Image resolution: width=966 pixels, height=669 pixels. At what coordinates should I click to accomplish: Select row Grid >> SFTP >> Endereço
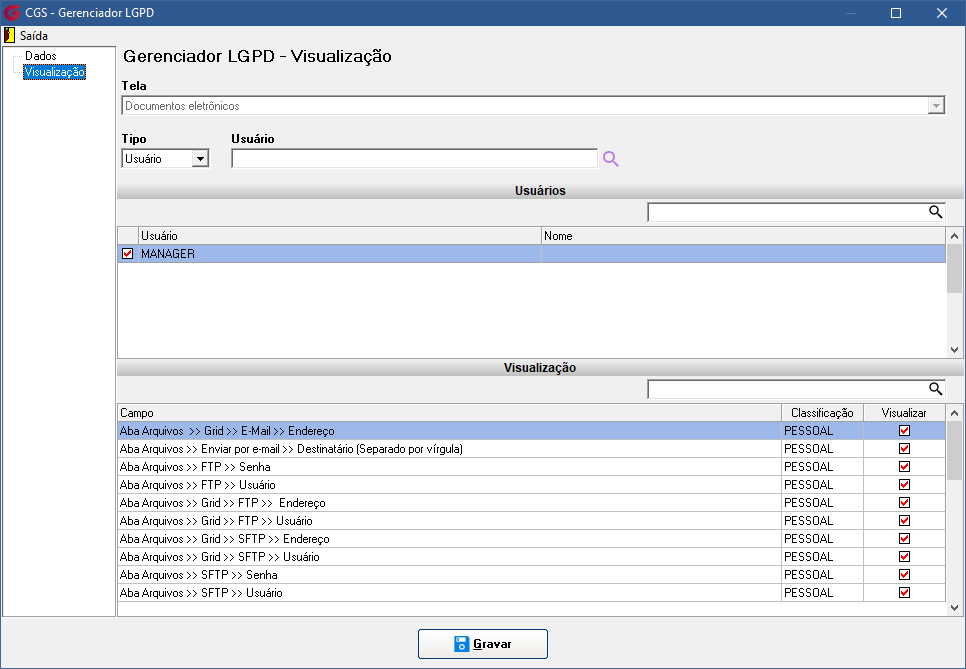point(532,538)
